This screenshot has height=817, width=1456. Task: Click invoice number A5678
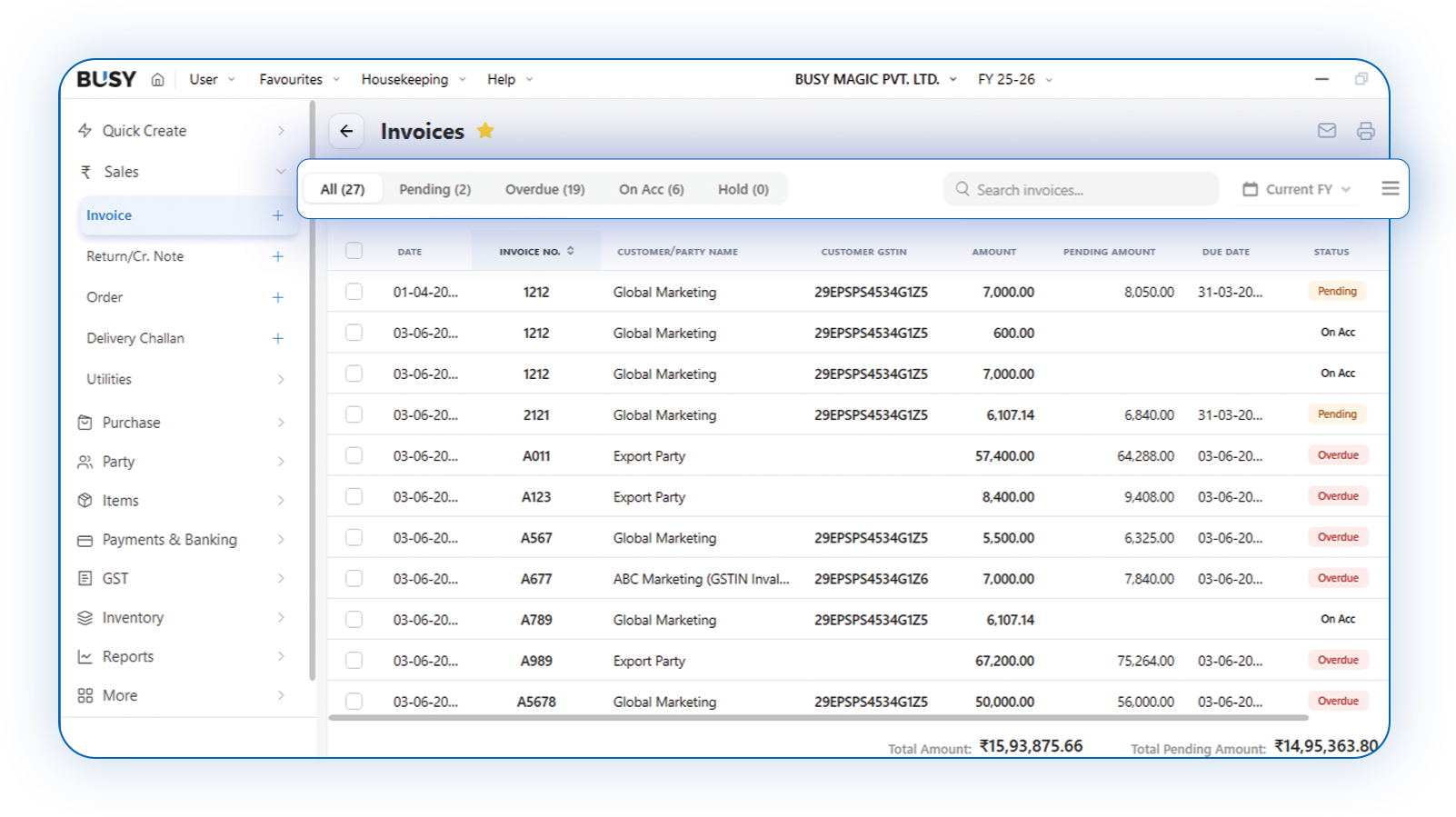(x=536, y=702)
